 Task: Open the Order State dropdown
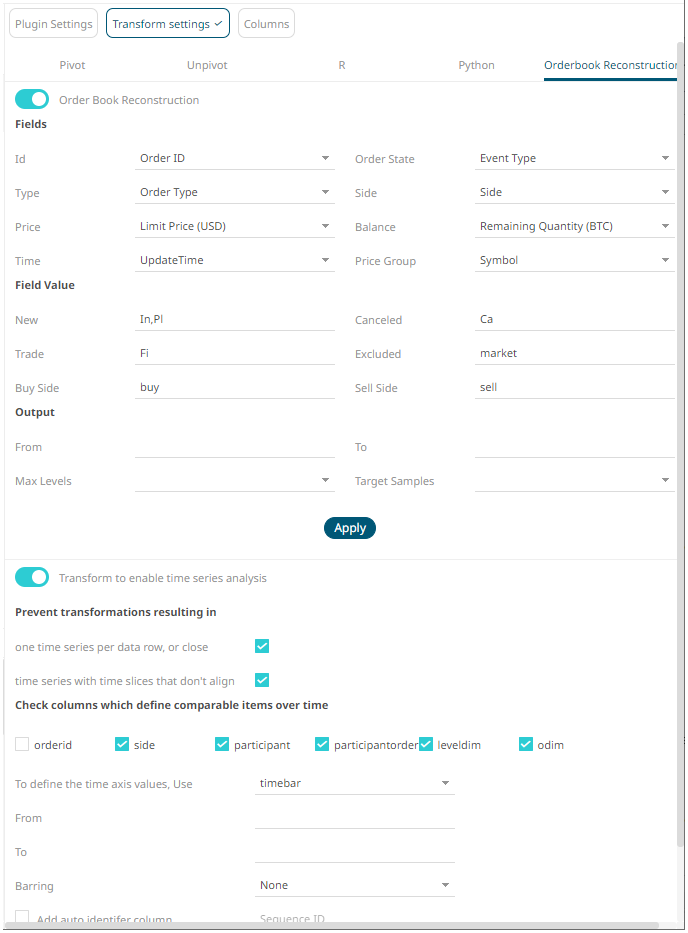coord(574,158)
